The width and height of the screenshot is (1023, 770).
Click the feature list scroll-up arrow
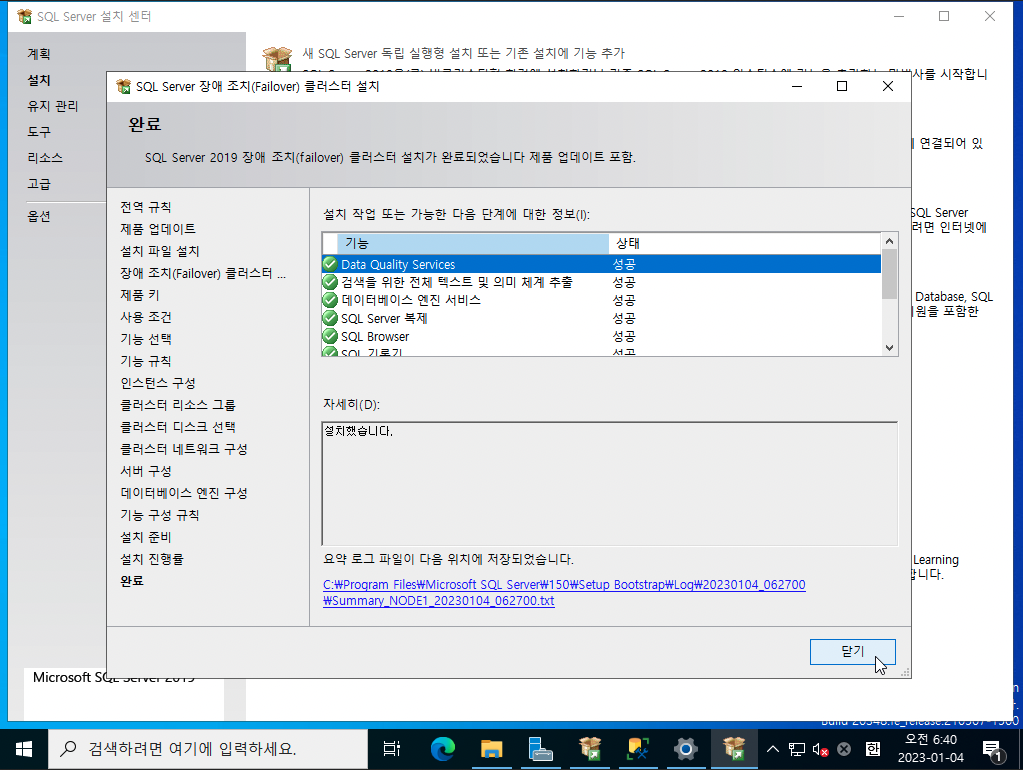(889, 241)
